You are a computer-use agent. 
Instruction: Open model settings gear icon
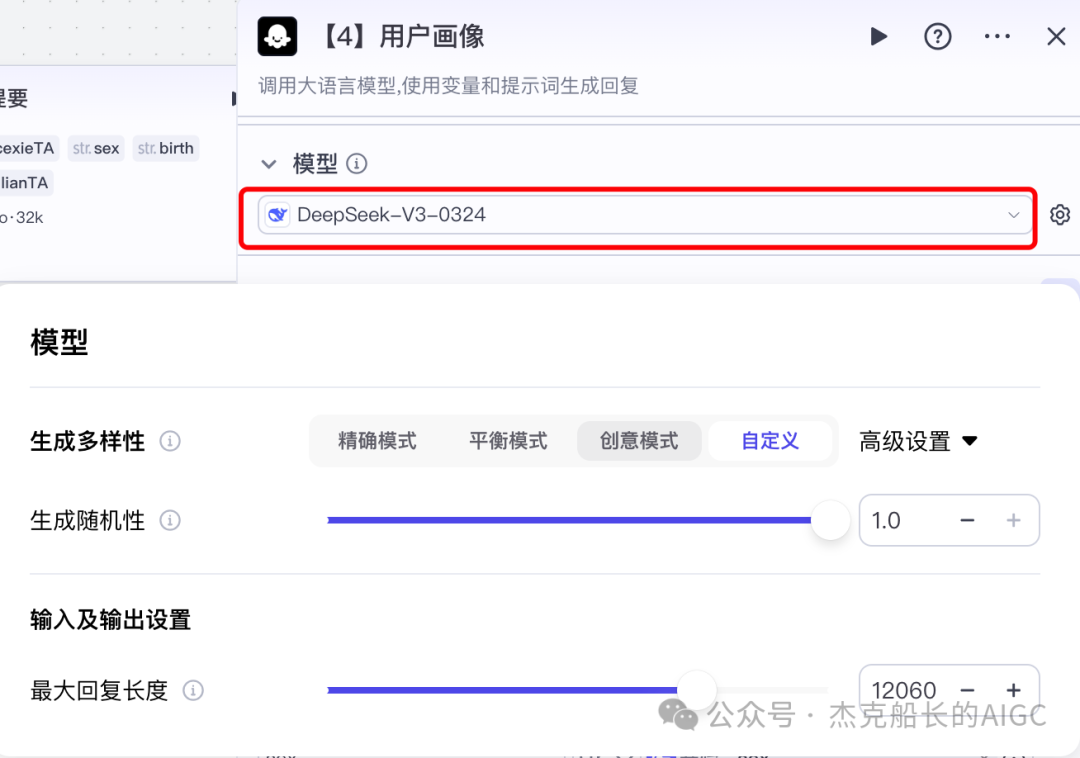click(1060, 215)
